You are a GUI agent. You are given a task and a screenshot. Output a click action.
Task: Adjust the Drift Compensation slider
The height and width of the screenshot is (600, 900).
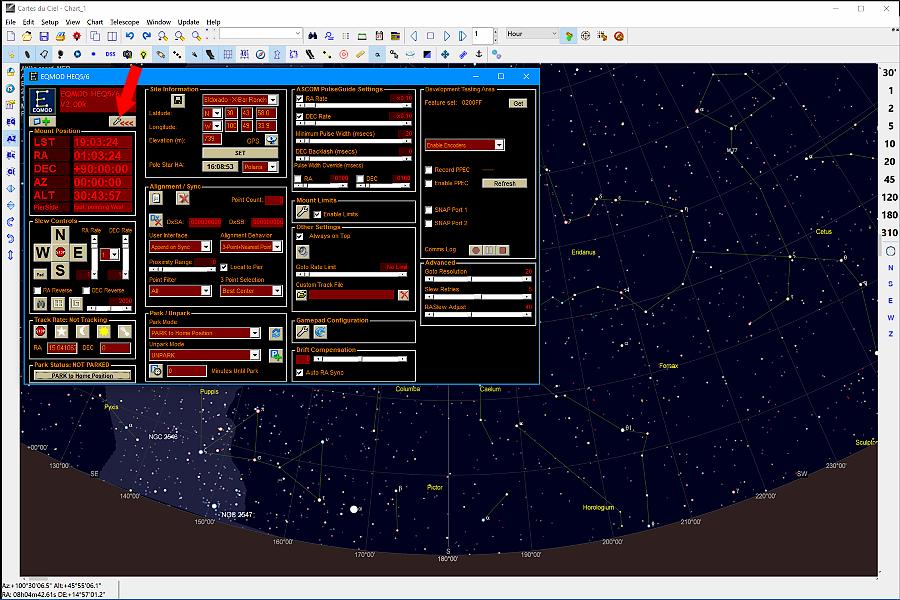(361, 359)
